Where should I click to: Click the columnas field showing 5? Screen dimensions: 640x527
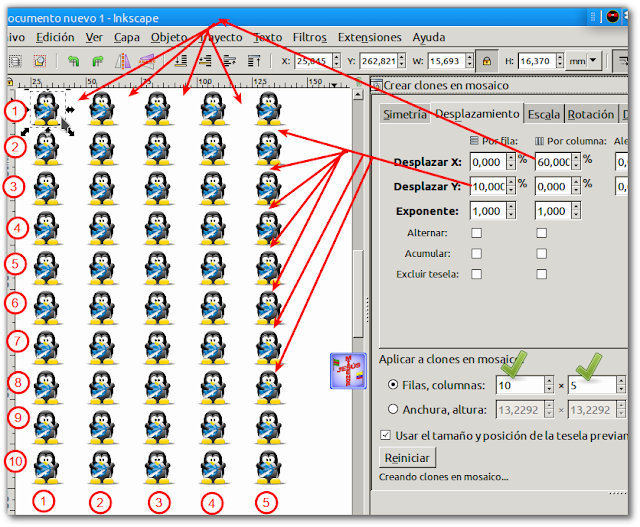tap(592, 385)
